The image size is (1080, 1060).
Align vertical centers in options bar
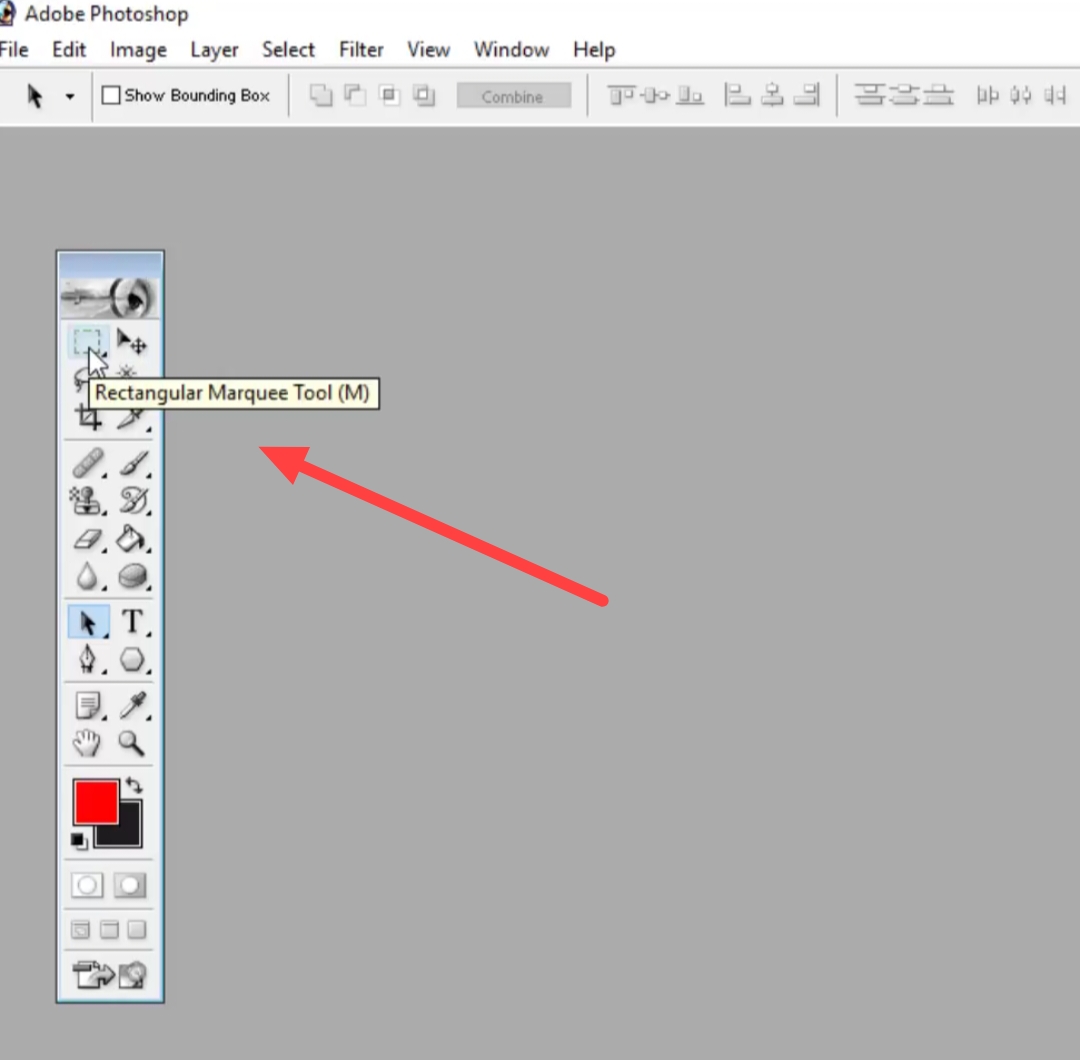click(655, 95)
